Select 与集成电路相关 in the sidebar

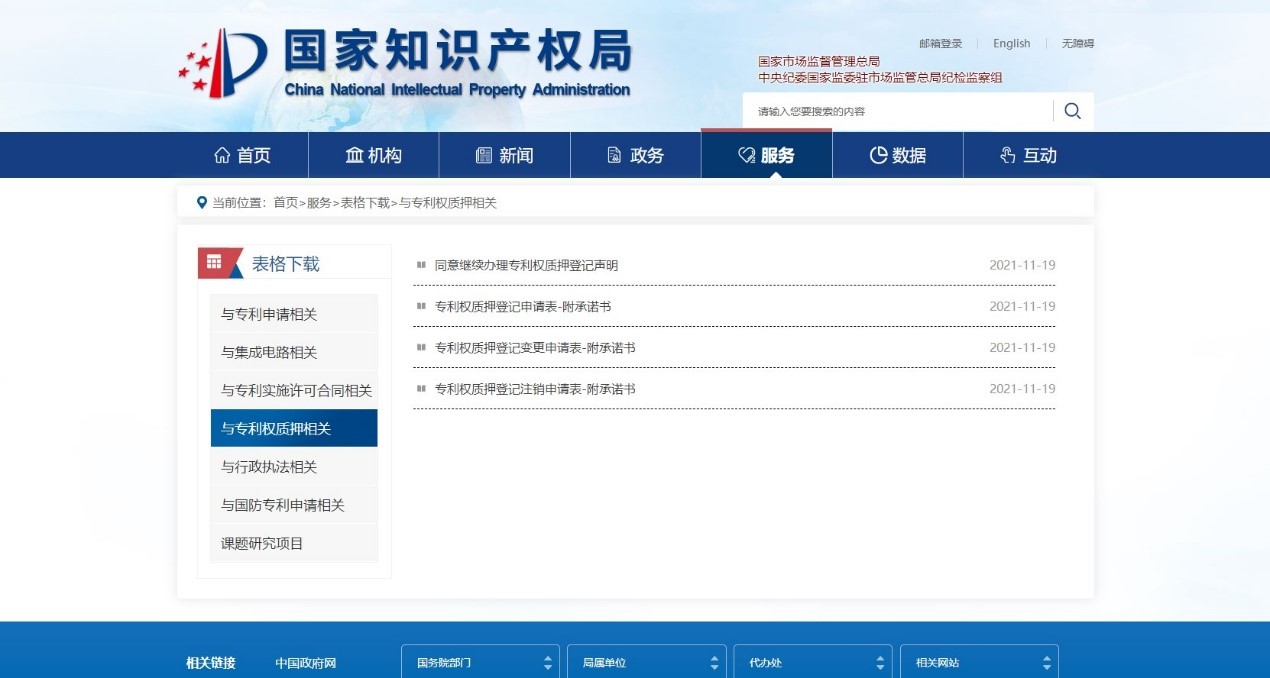294,352
